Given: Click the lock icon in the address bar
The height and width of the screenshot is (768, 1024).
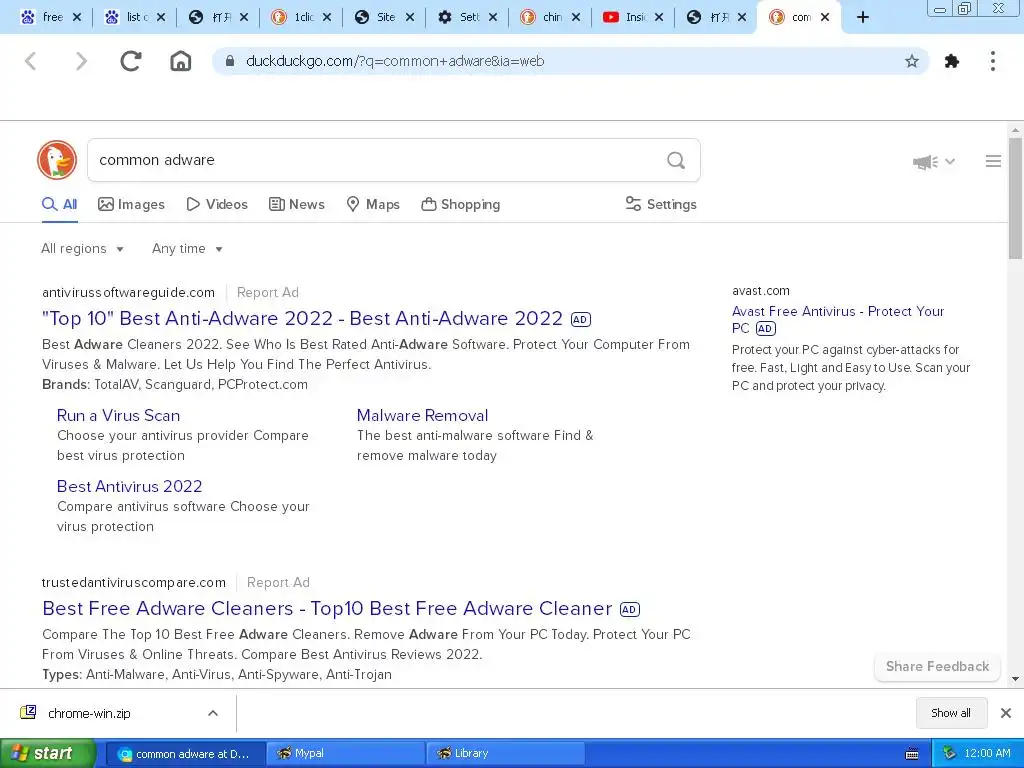Looking at the screenshot, I should [x=229, y=61].
